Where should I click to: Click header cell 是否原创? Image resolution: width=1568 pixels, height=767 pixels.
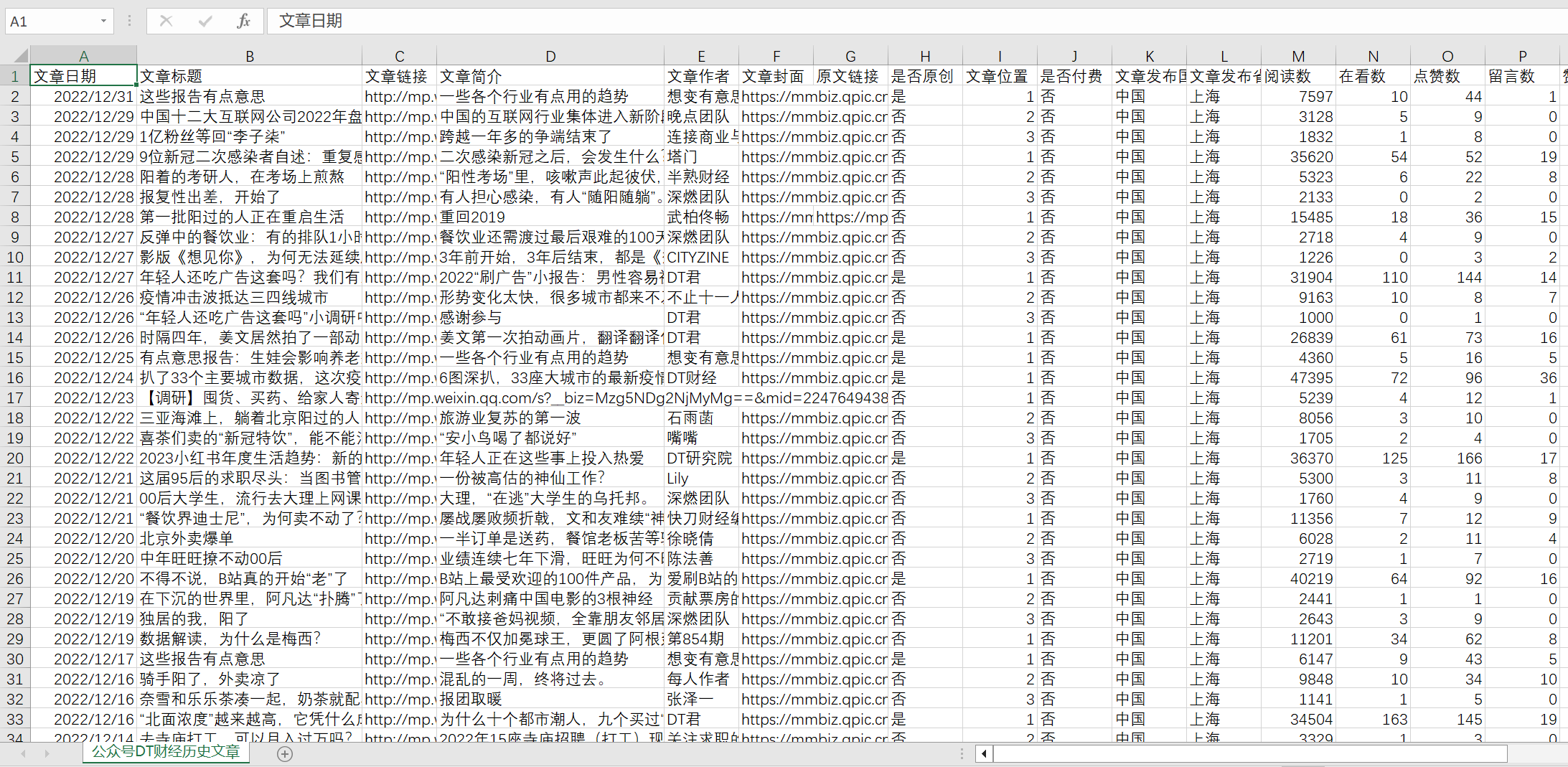pos(925,76)
